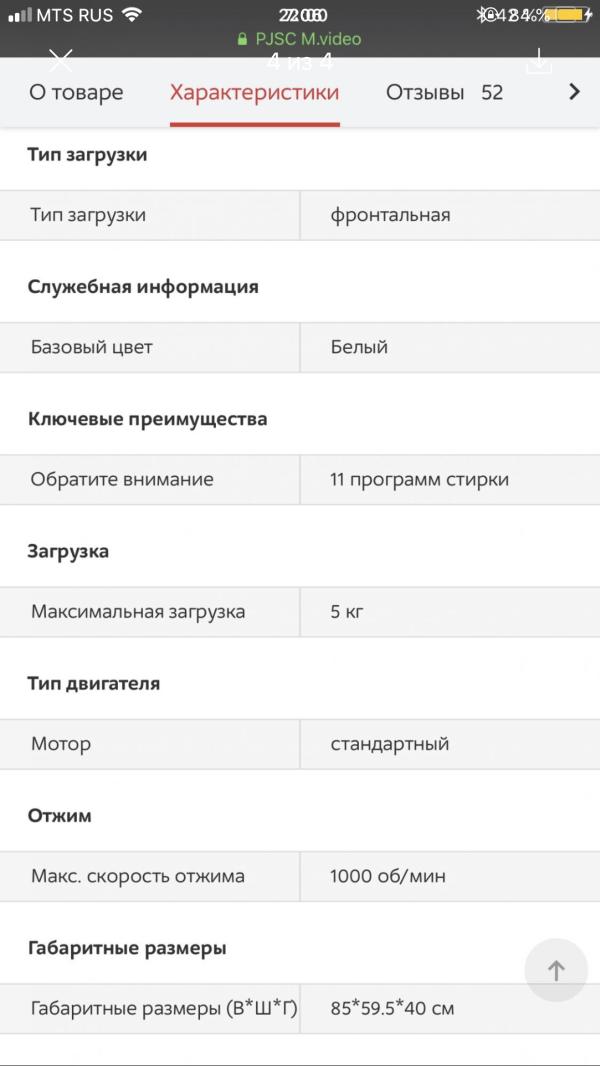Tap the "4 из 4" image counter
Image resolution: width=600 pixels, height=1066 pixels.
point(300,62)
